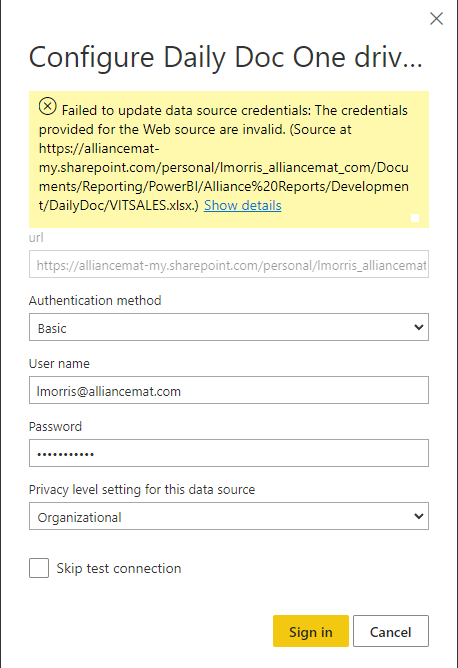Click the Cancel button
The width and height of the screenshot is (458, 668).
click(391, 631)
